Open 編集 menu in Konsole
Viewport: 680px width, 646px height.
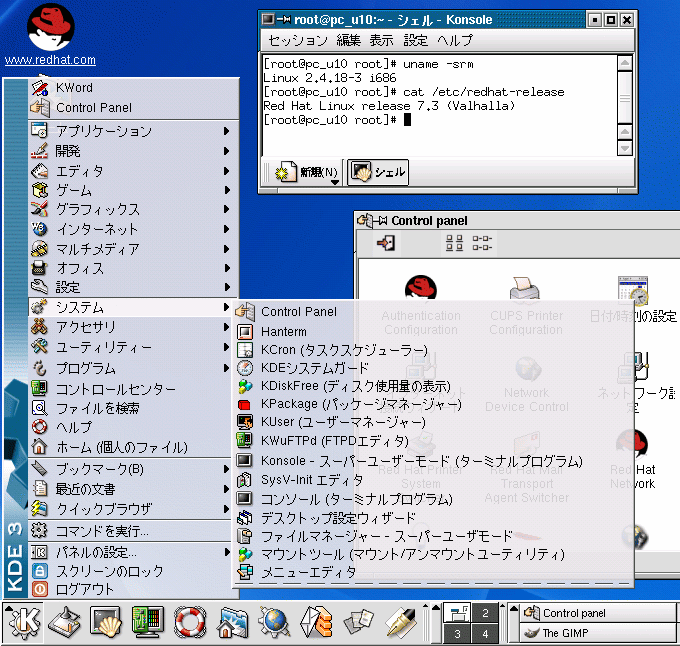348,40
